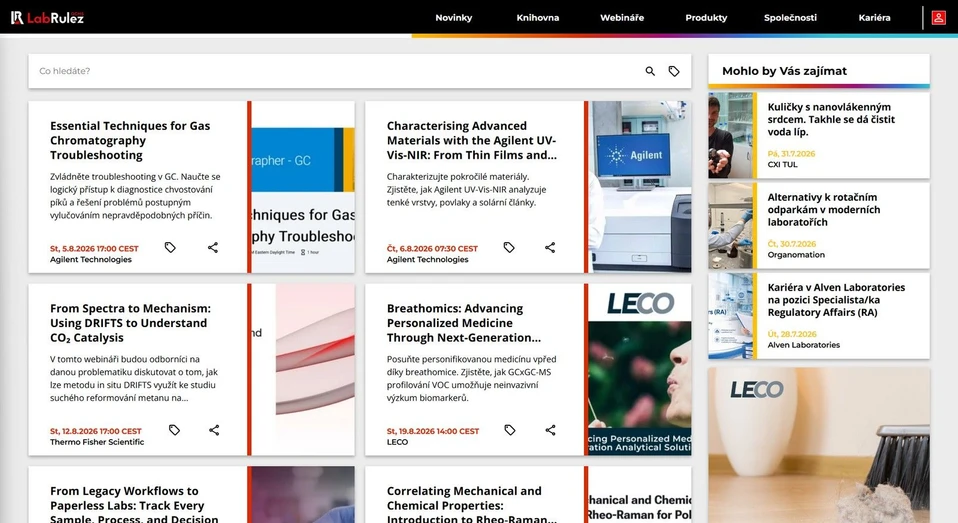
Task: Click the 'Mohlo by Vás zajímat' heading
Action: pyautogui.click(x=784, y=71)
